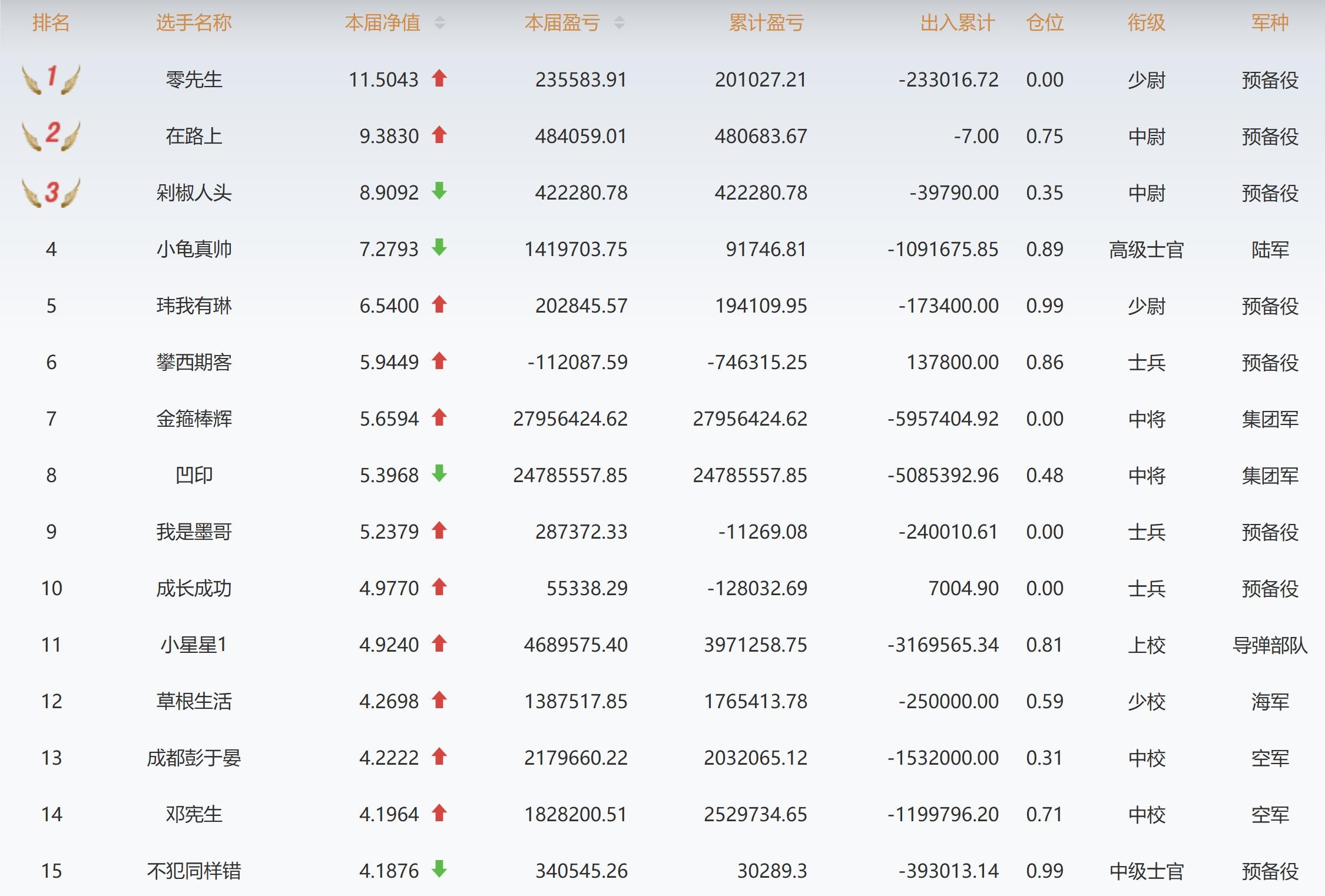Click green down arrow beside 8.9092

coord(439,191)
